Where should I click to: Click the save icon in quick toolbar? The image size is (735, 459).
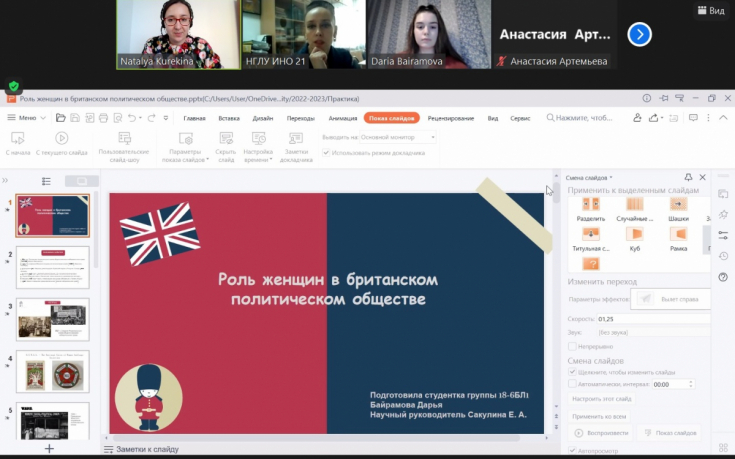tap(75, 118)
